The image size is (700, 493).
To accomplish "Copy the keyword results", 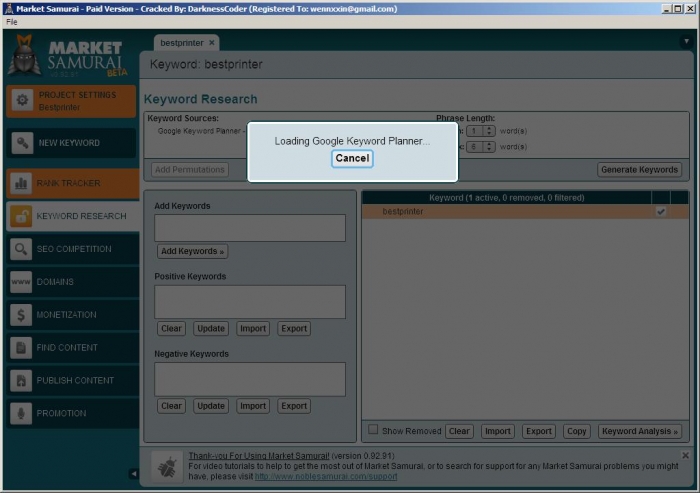I will pyautogui.click(x=576, y=431).
